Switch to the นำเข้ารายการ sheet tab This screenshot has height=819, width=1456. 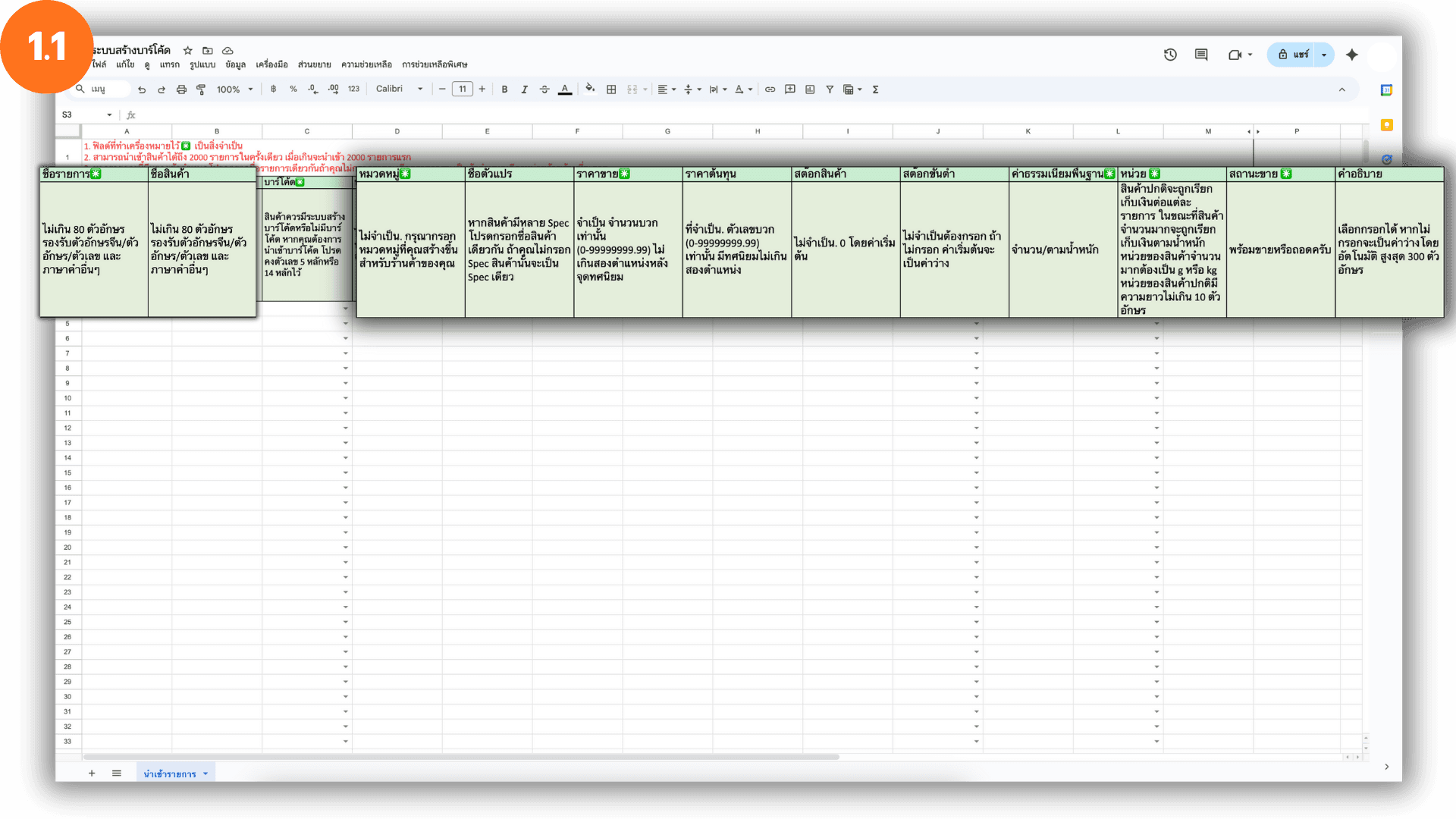(x=170, y=773)
